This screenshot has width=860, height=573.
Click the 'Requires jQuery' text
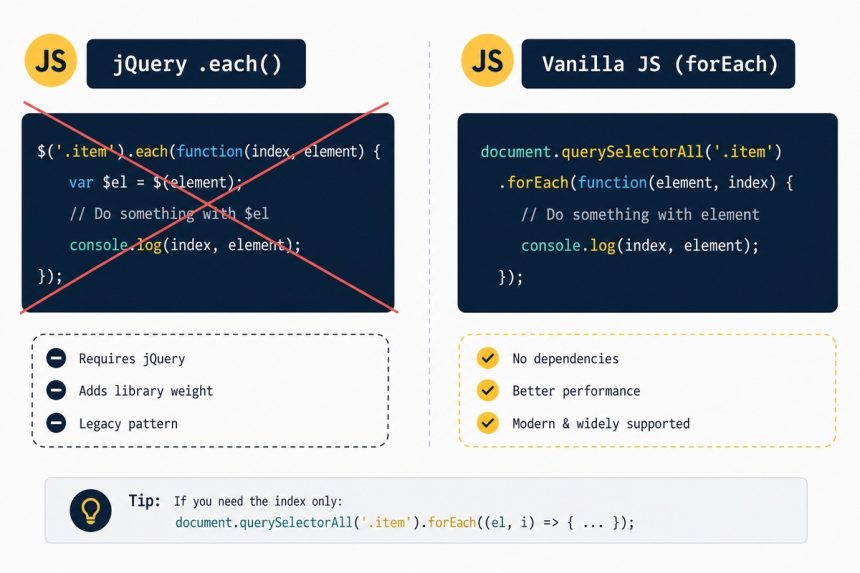[132, 359]
